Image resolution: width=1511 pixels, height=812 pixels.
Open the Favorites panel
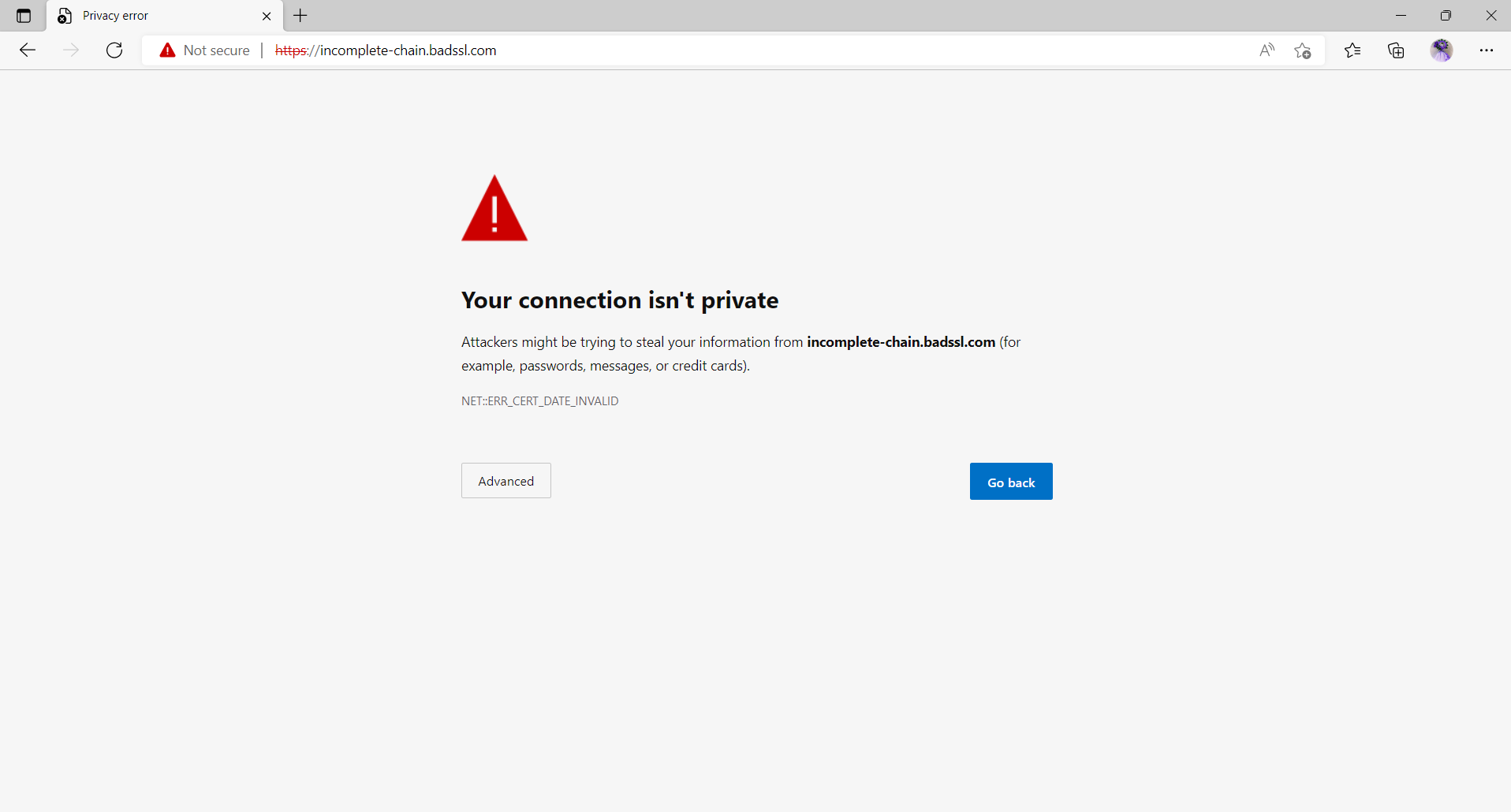(x=1352, y=50)
